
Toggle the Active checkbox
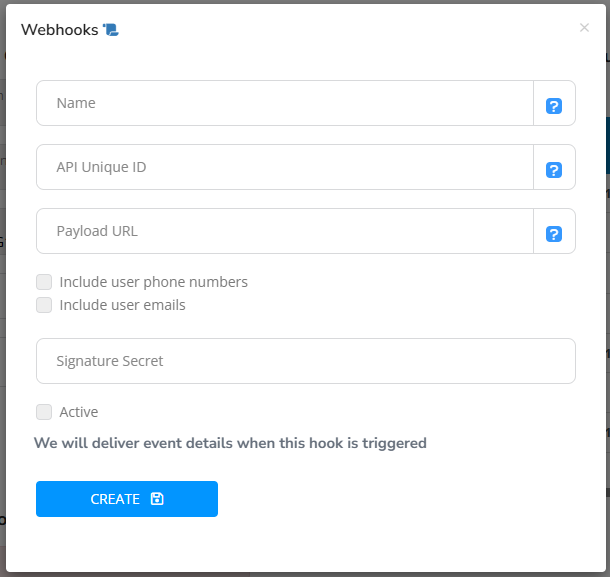[44, 412]
